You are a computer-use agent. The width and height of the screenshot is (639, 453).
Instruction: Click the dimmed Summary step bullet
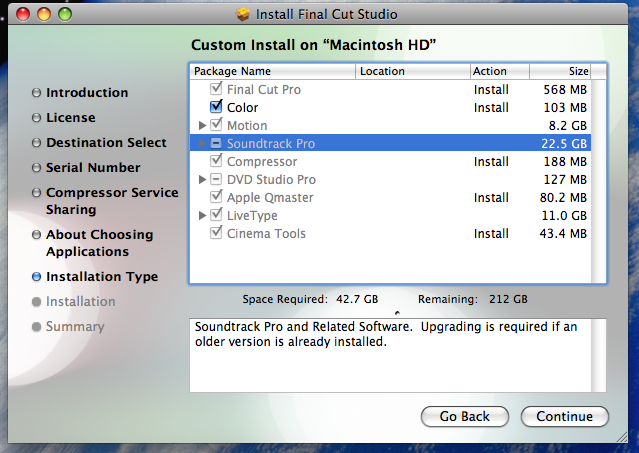point(36,327)
